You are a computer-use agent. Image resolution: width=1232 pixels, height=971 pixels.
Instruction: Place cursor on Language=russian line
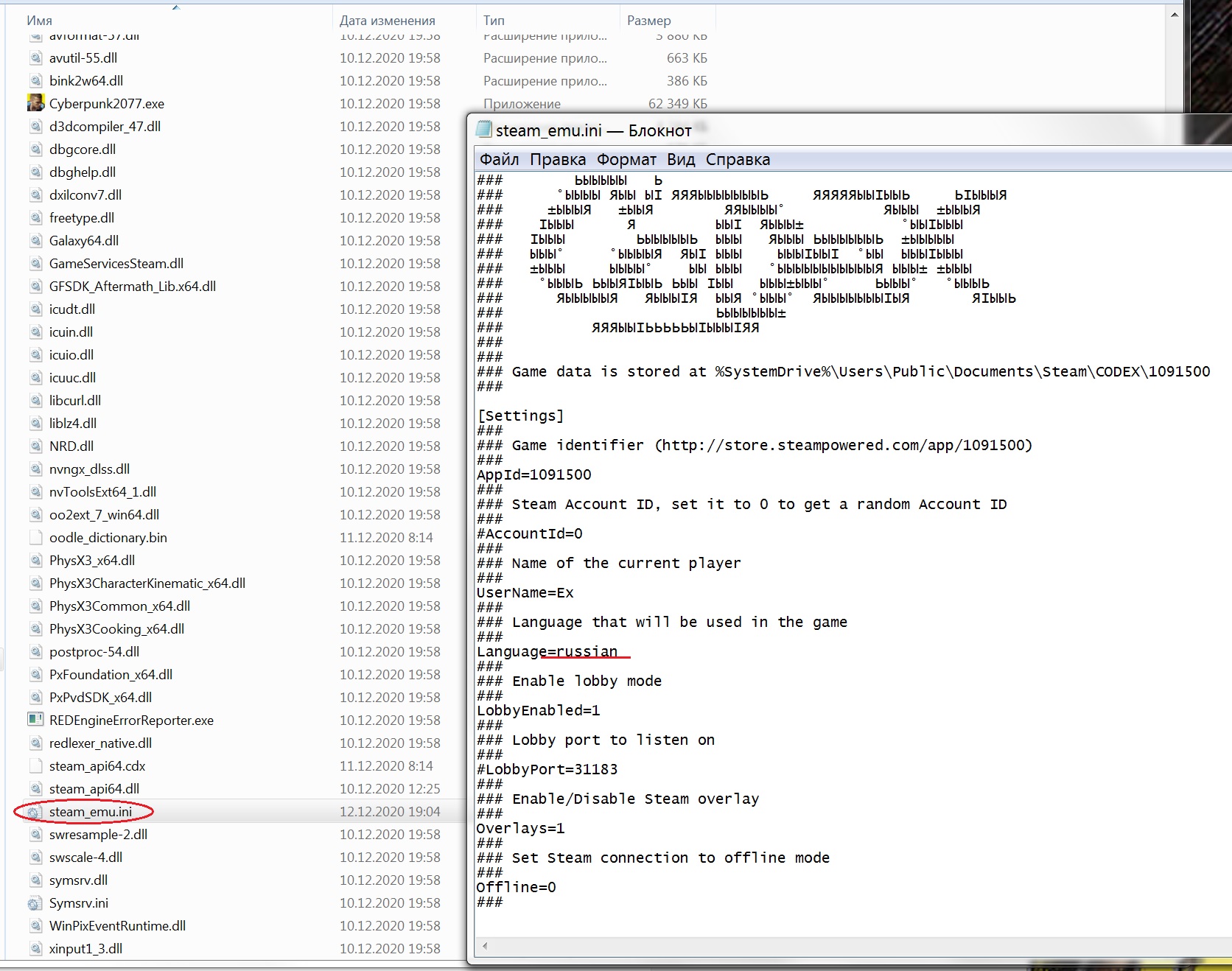tap(547, 652)
